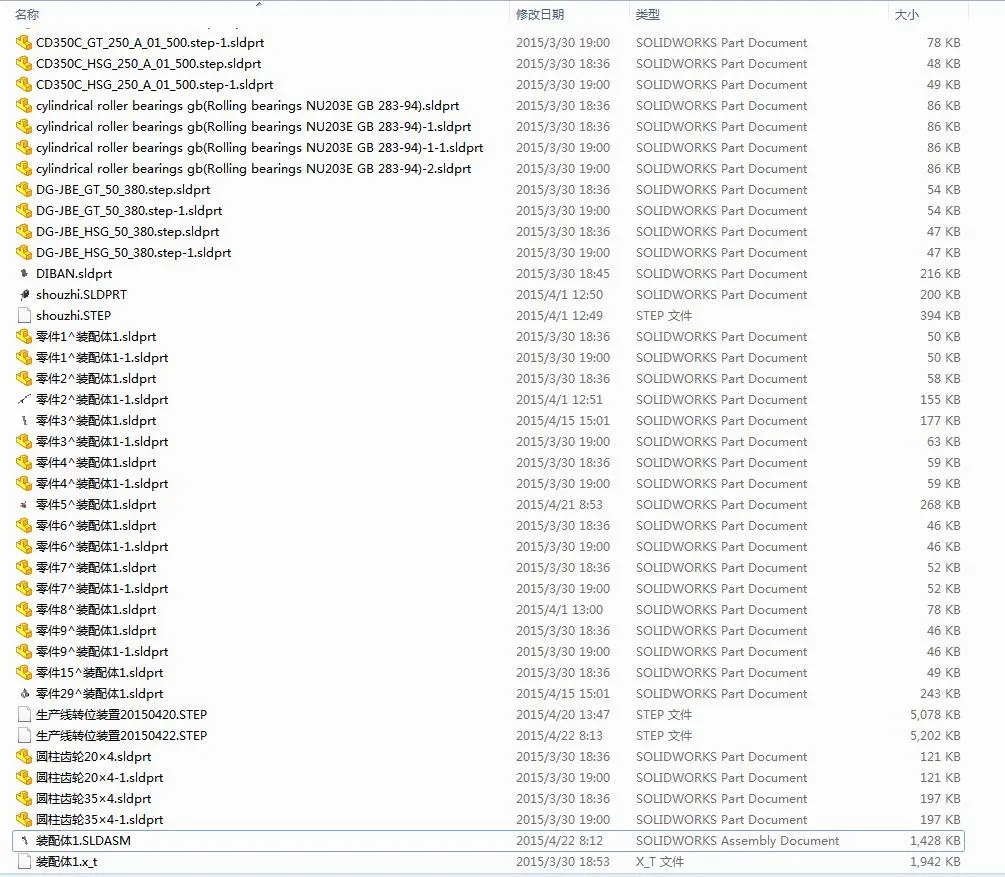Select file name 零件4^装配体1-1.sldprt
The height and width of the screenshot is (877, 1005).
click(x=102, y=484)
